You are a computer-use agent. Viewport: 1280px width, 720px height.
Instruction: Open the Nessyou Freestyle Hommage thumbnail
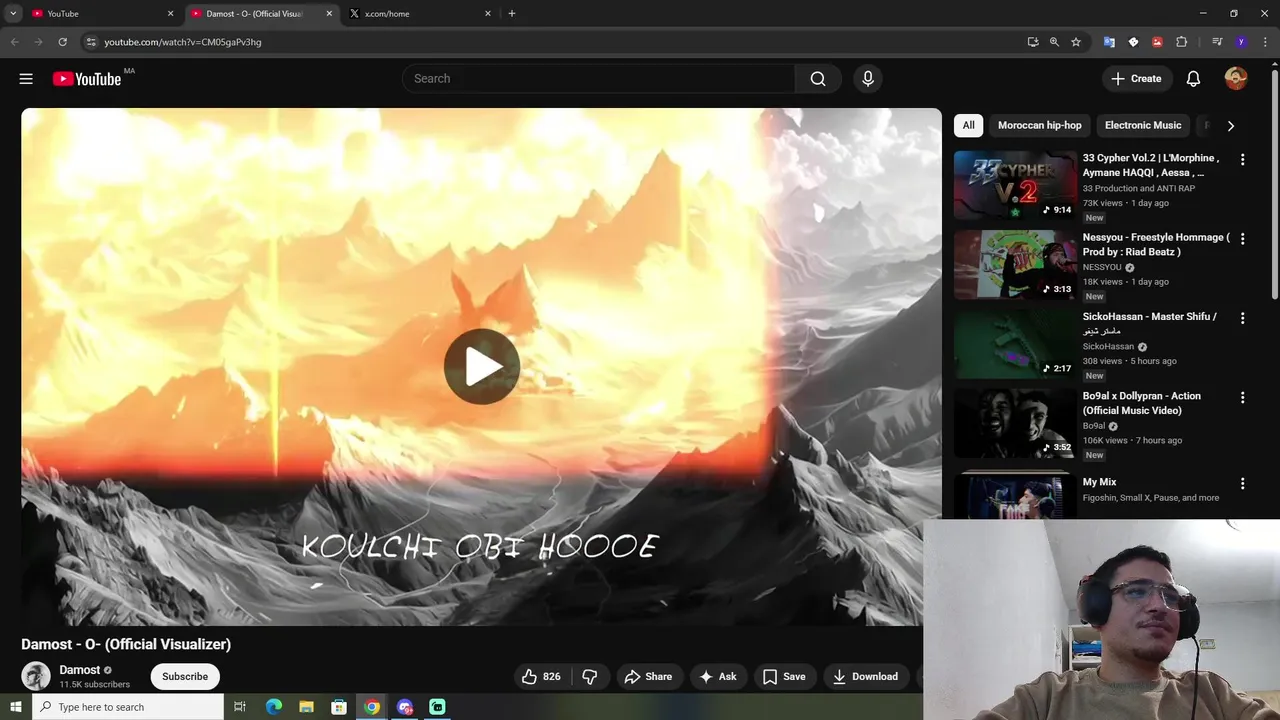point(1015,265)
